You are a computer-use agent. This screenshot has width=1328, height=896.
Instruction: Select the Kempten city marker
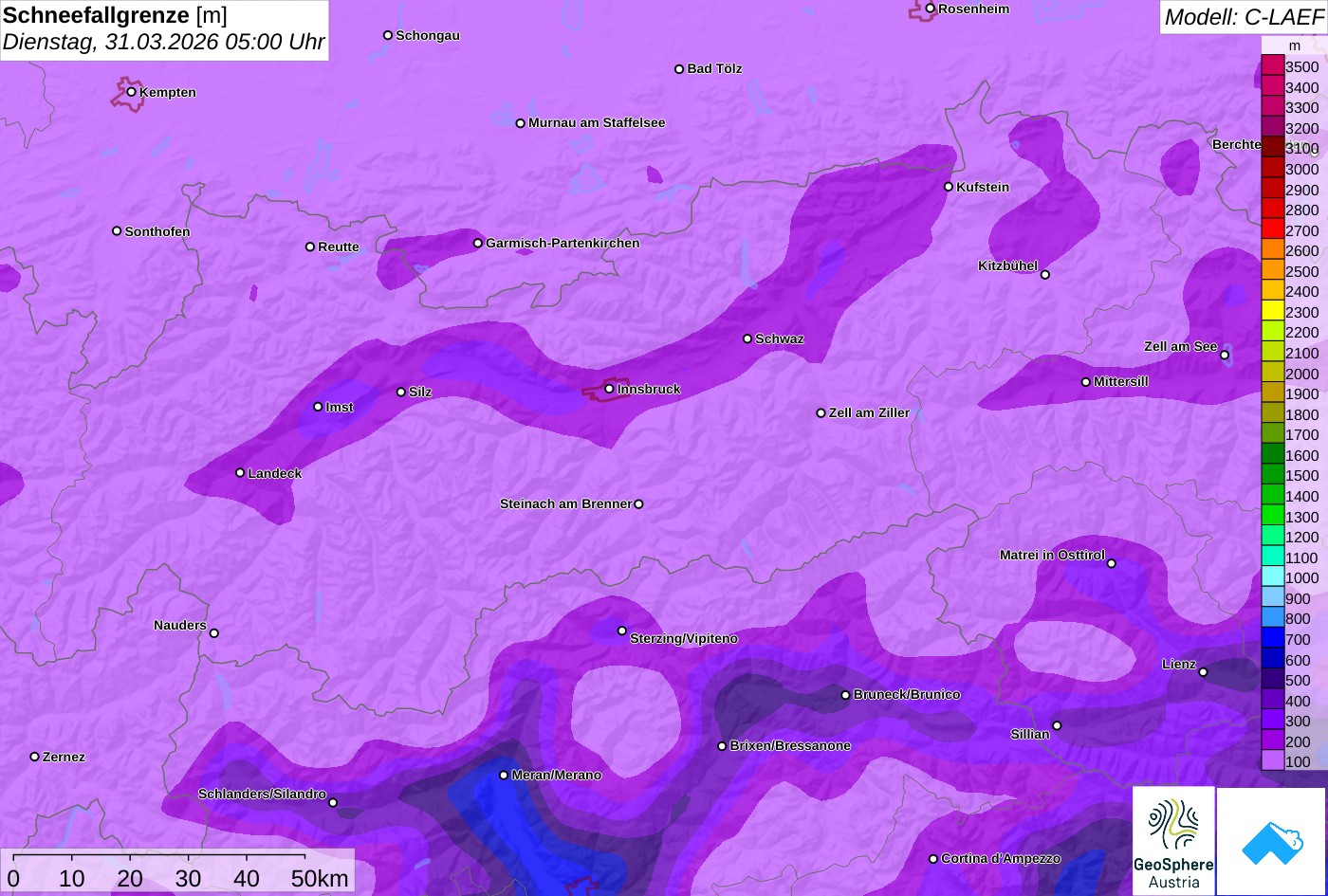[132, 92]
